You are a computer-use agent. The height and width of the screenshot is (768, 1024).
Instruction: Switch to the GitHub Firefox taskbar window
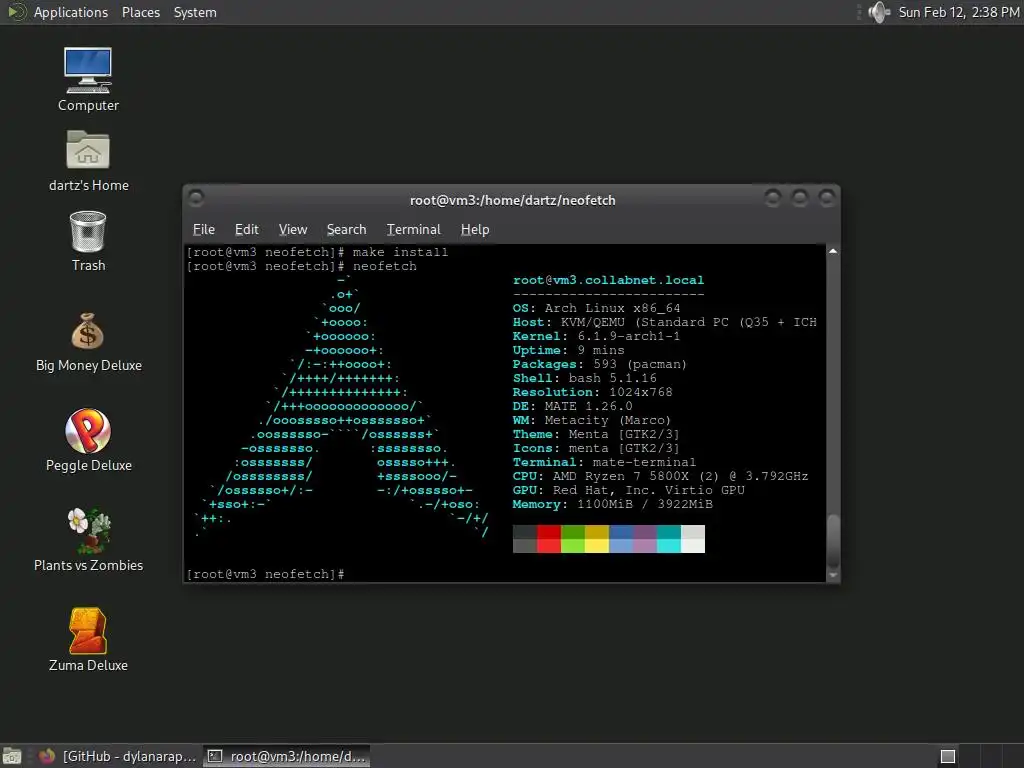tap(118, 756)
